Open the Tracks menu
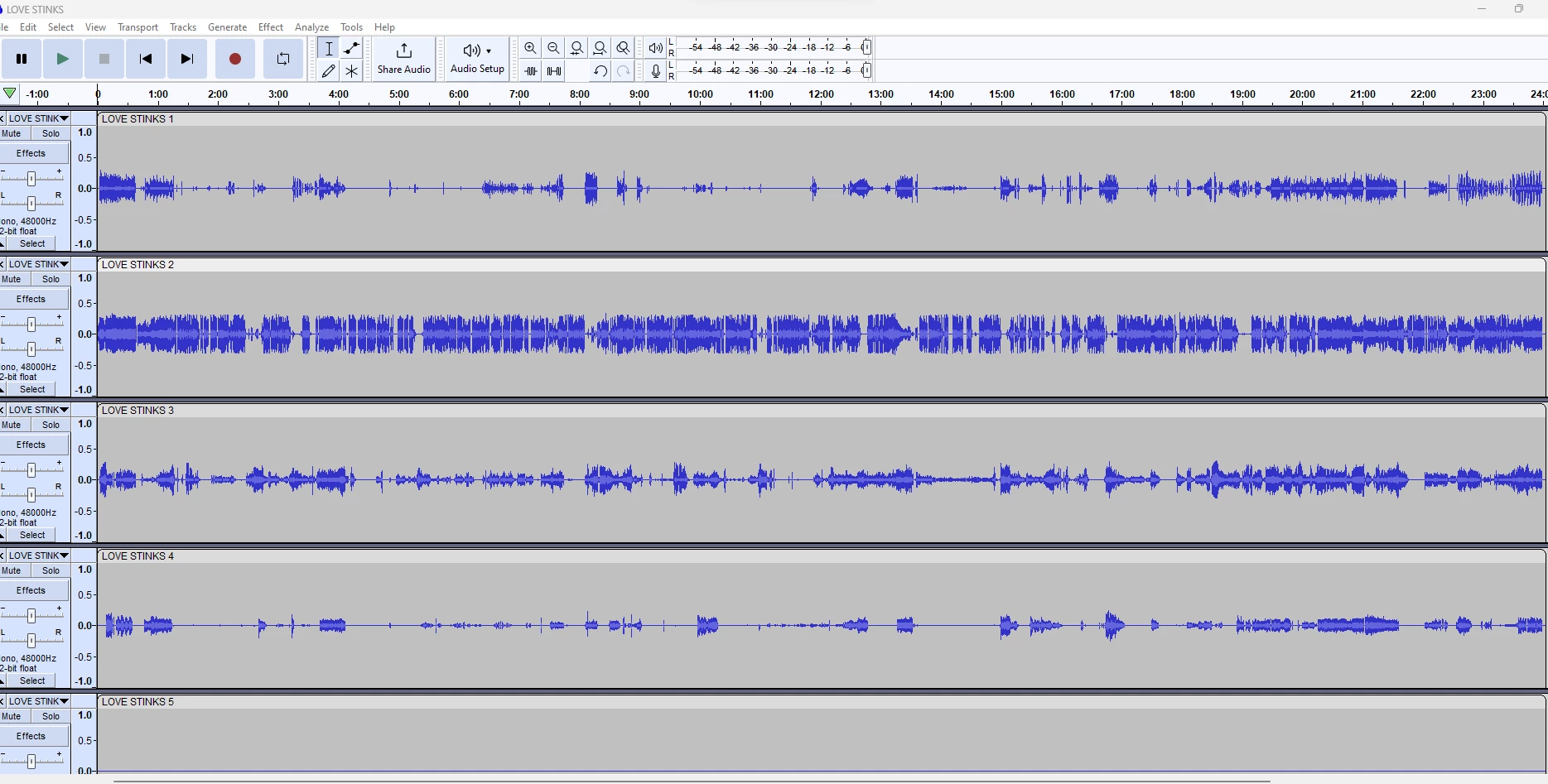This screenshot has height=784, width=1548. tap(183, 27)
